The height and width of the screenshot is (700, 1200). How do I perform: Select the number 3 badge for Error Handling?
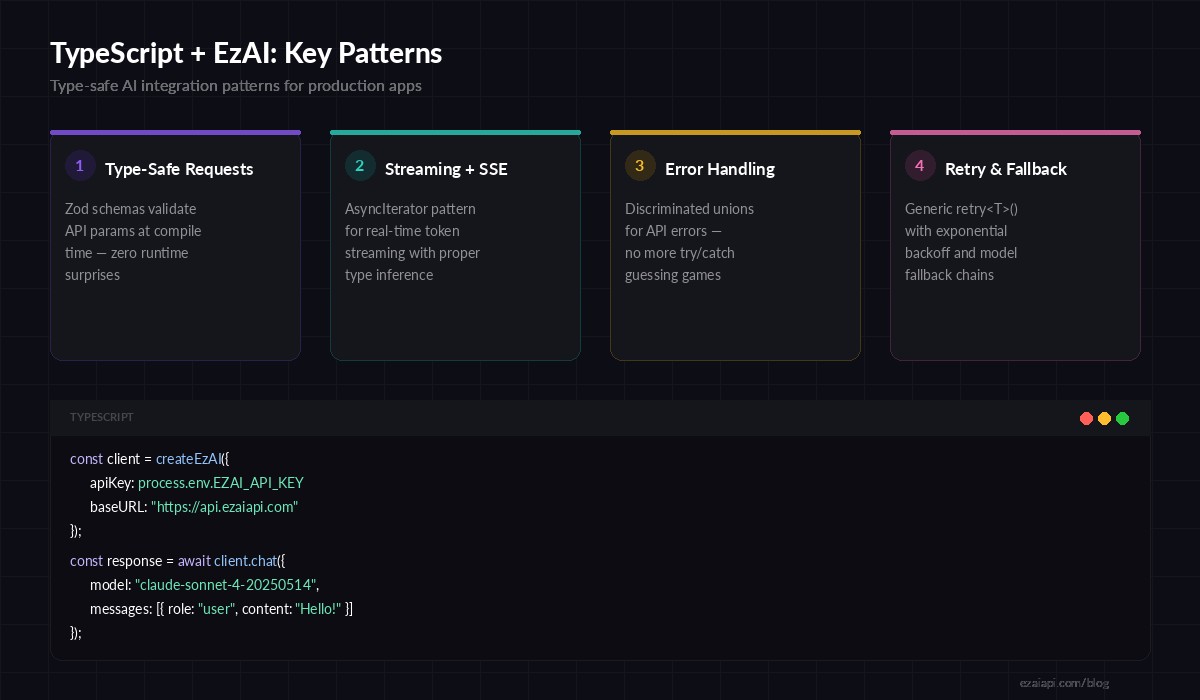point(640,166)
